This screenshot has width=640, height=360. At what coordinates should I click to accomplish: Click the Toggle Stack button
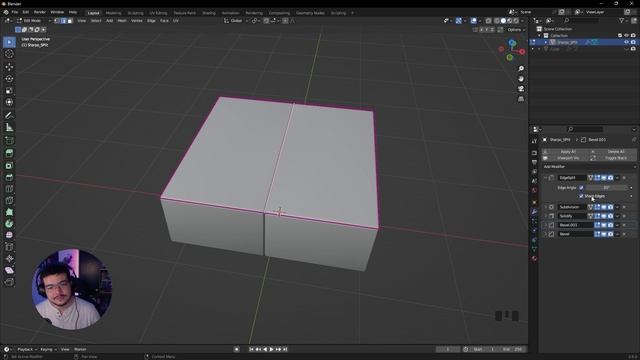[x=613, y=158]
